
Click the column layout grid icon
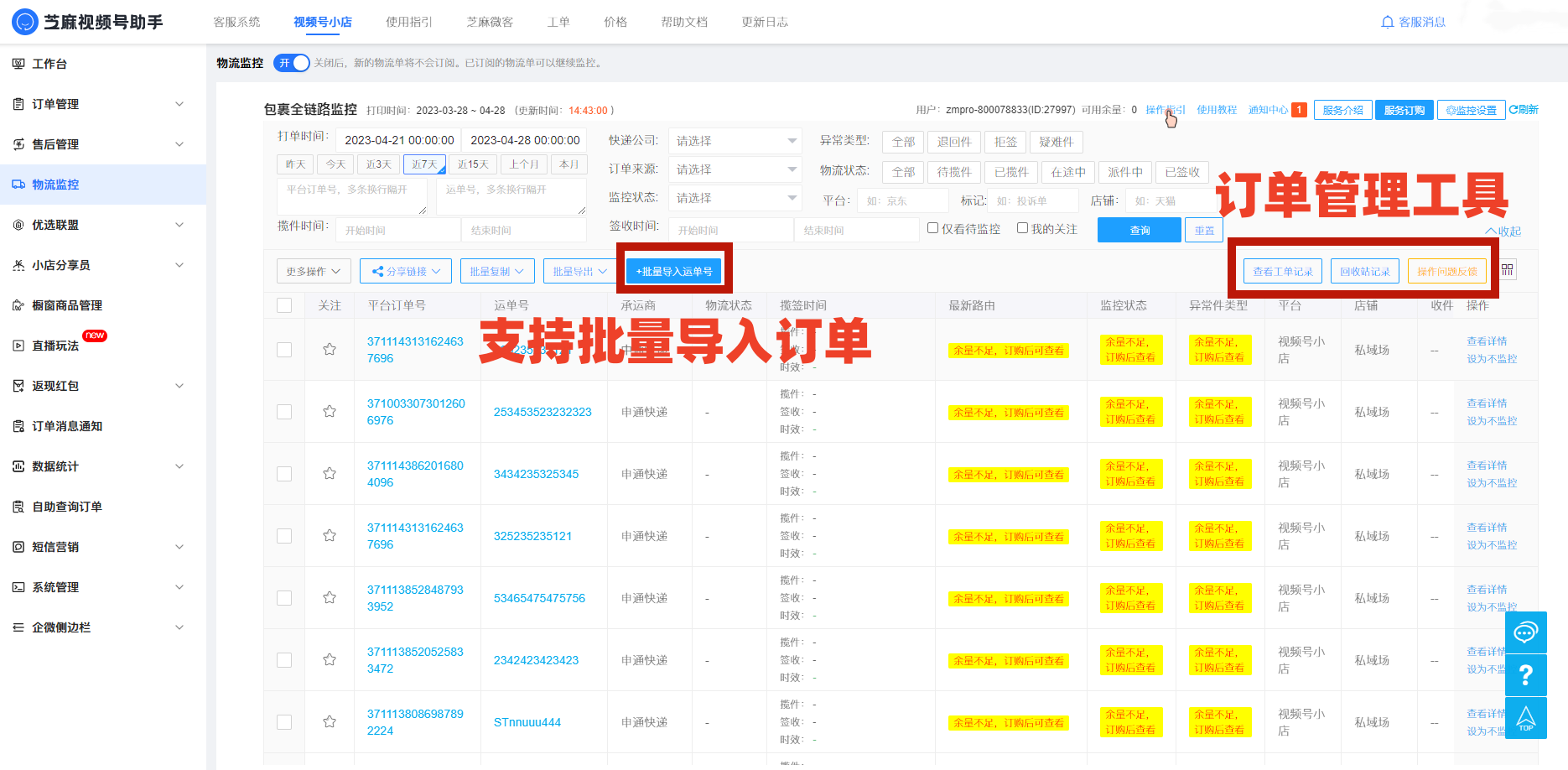pos(1508,270)
